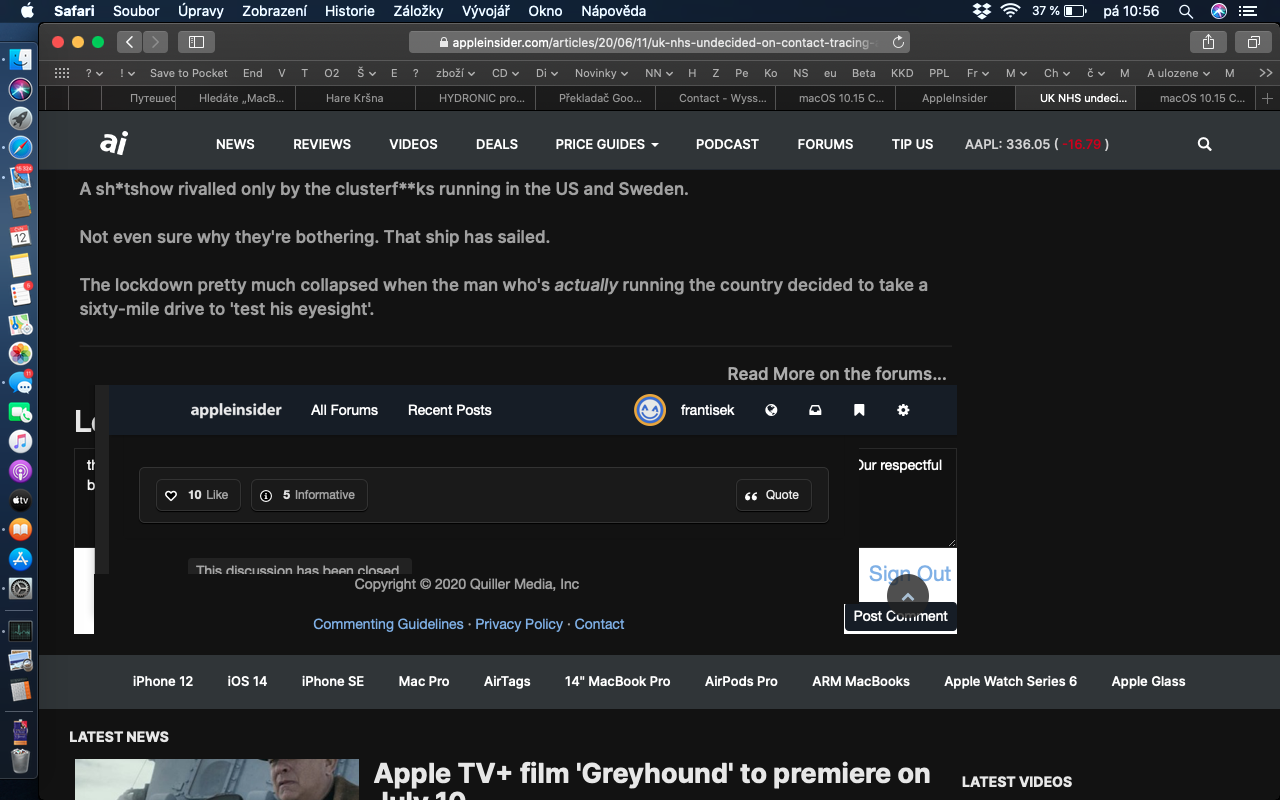Click the forum notifications globe icon
Viewport: 1280px width, 800px height.
click(x=771, y=410)
